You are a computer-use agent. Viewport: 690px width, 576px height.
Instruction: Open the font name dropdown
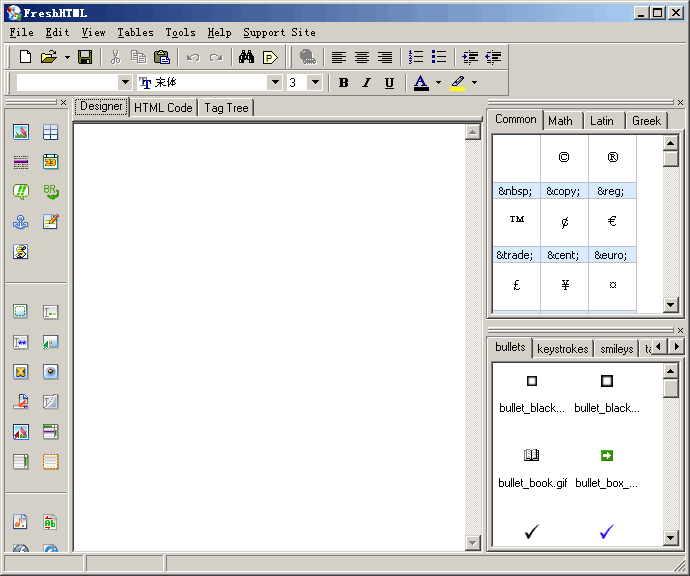[275, 82]
